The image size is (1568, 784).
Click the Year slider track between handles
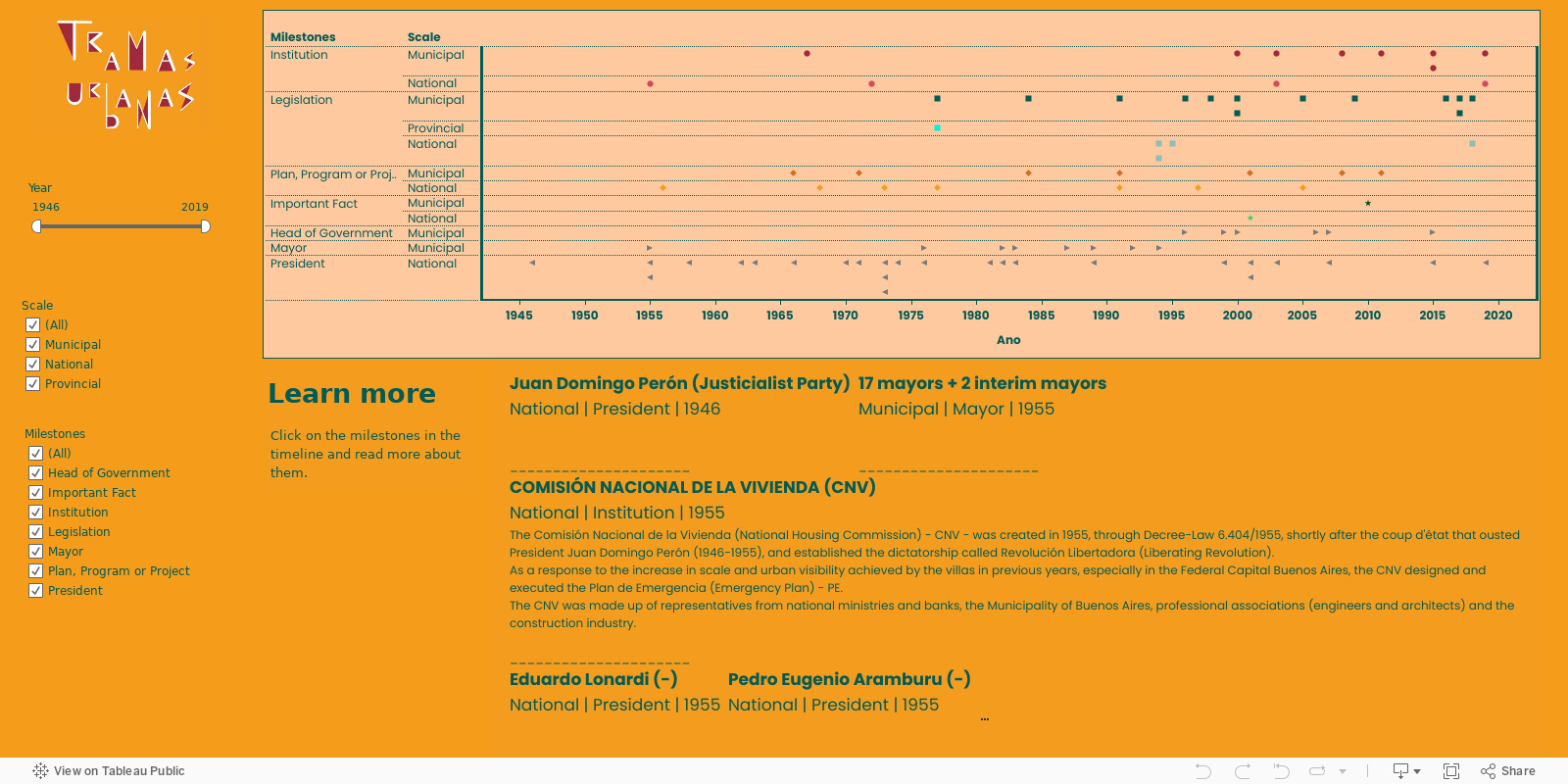[x=121, y=226]
